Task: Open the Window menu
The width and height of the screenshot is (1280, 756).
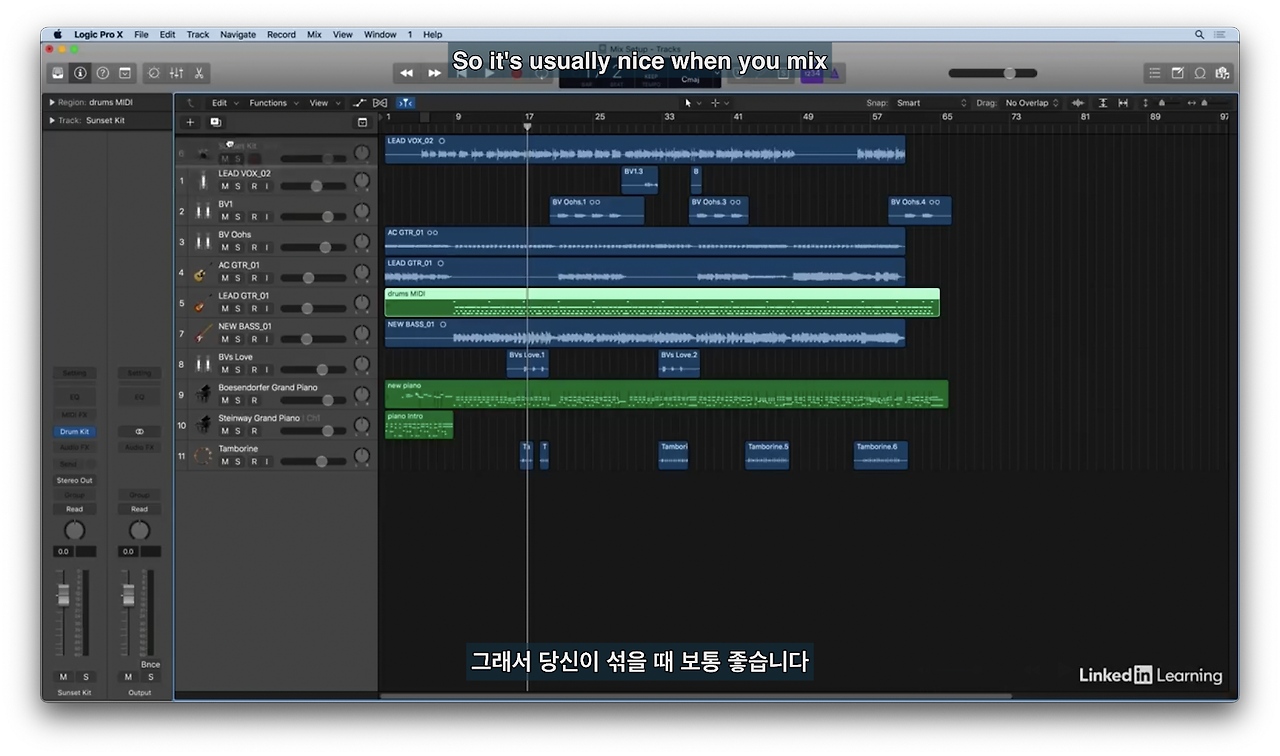Action: click(x=380, y=34)
